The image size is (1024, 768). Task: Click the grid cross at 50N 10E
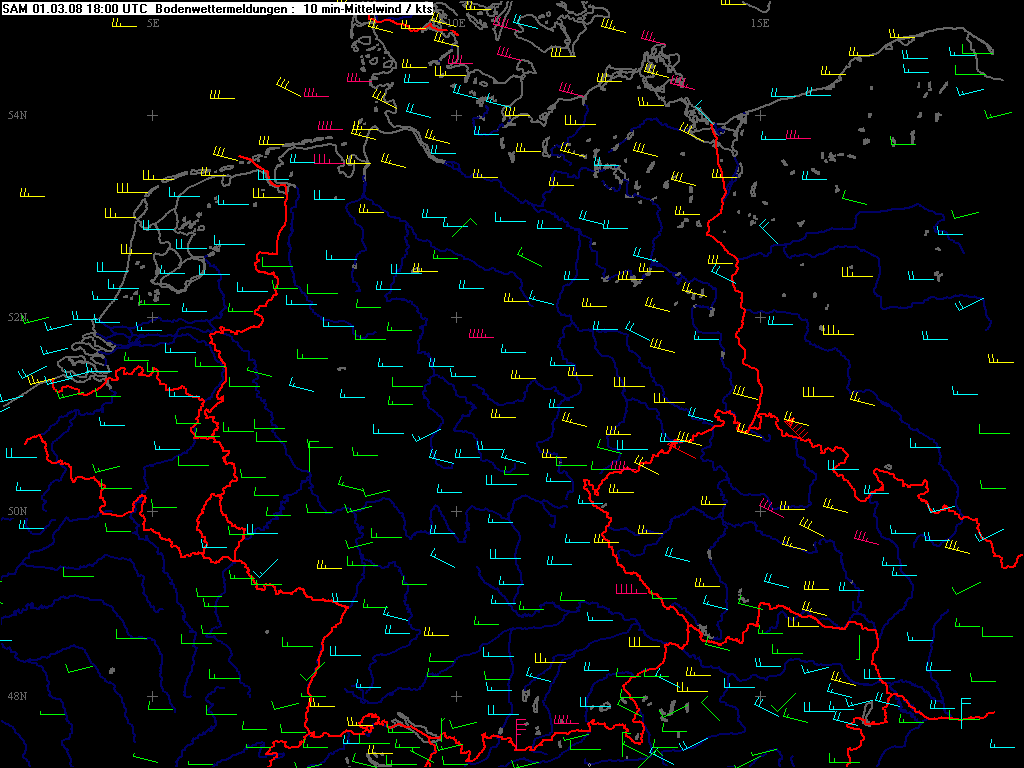click(456, 511)
